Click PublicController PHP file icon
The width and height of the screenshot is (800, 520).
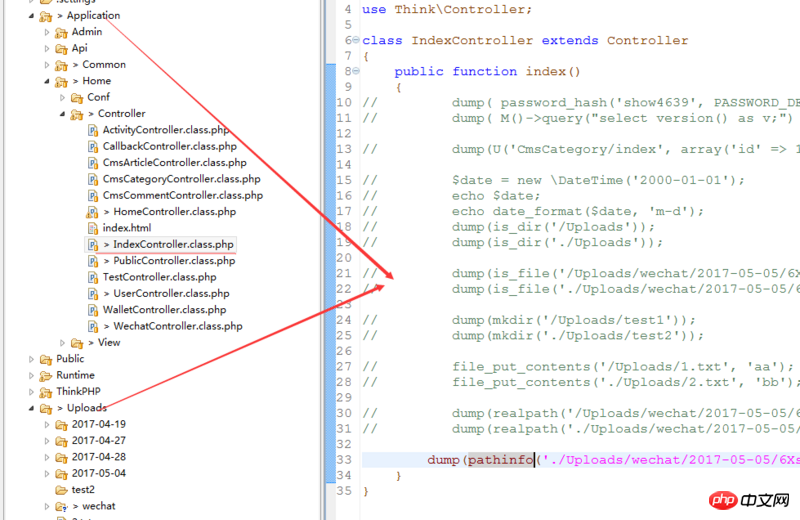(93, 261)
